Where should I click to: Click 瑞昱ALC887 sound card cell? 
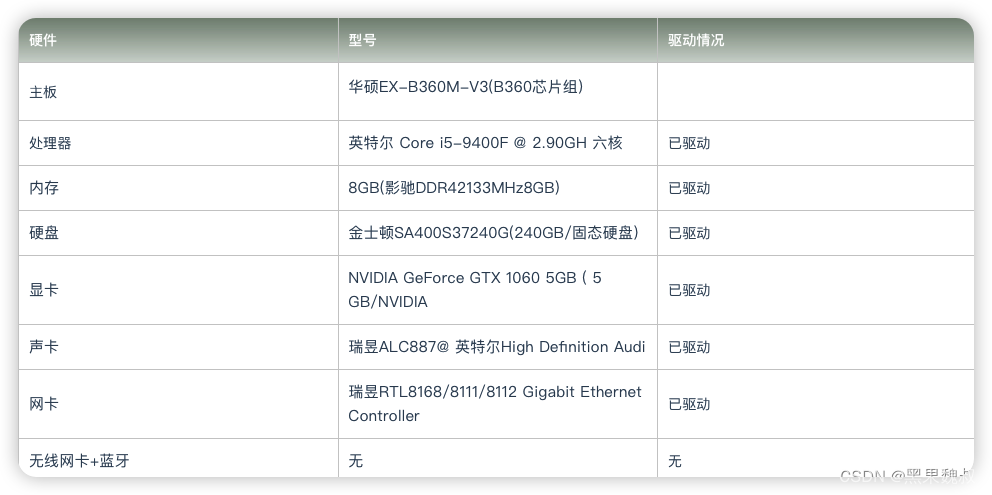(497, 347)
